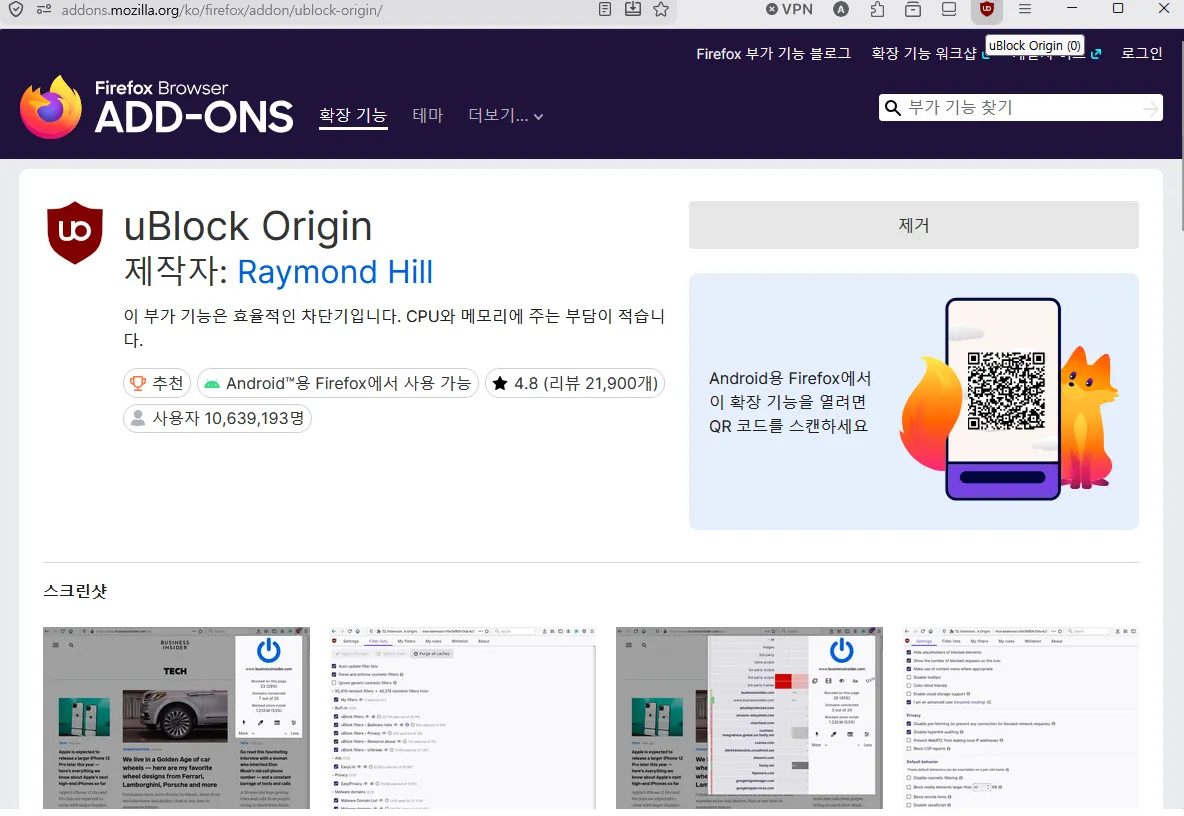
Task: Open author link 'Raymond Hill'
Action: click(x=335, y=273)
